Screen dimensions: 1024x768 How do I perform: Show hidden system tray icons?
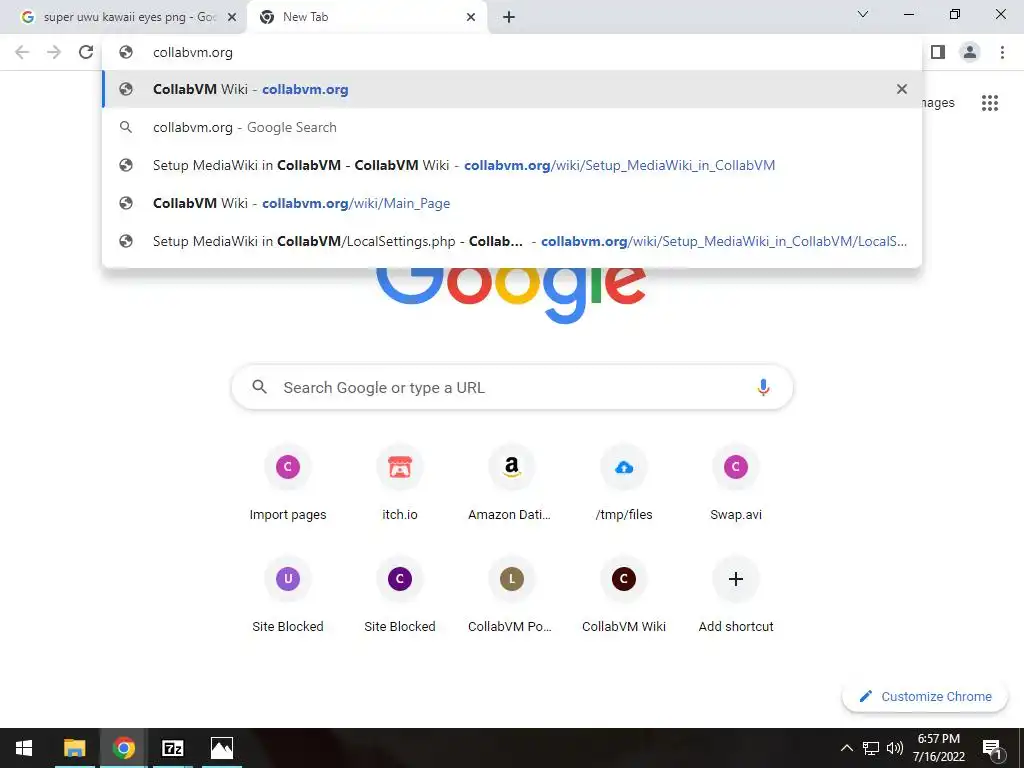point(846,748)
